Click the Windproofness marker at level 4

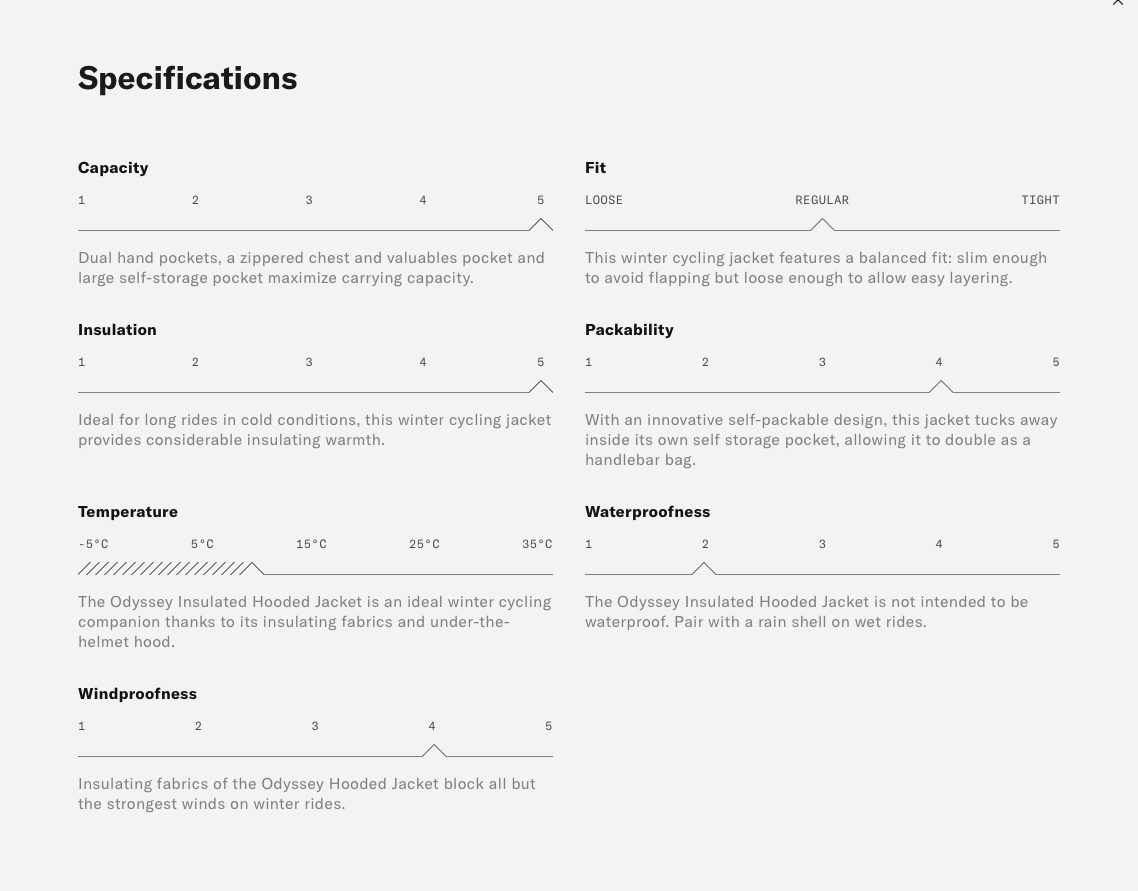433,751
